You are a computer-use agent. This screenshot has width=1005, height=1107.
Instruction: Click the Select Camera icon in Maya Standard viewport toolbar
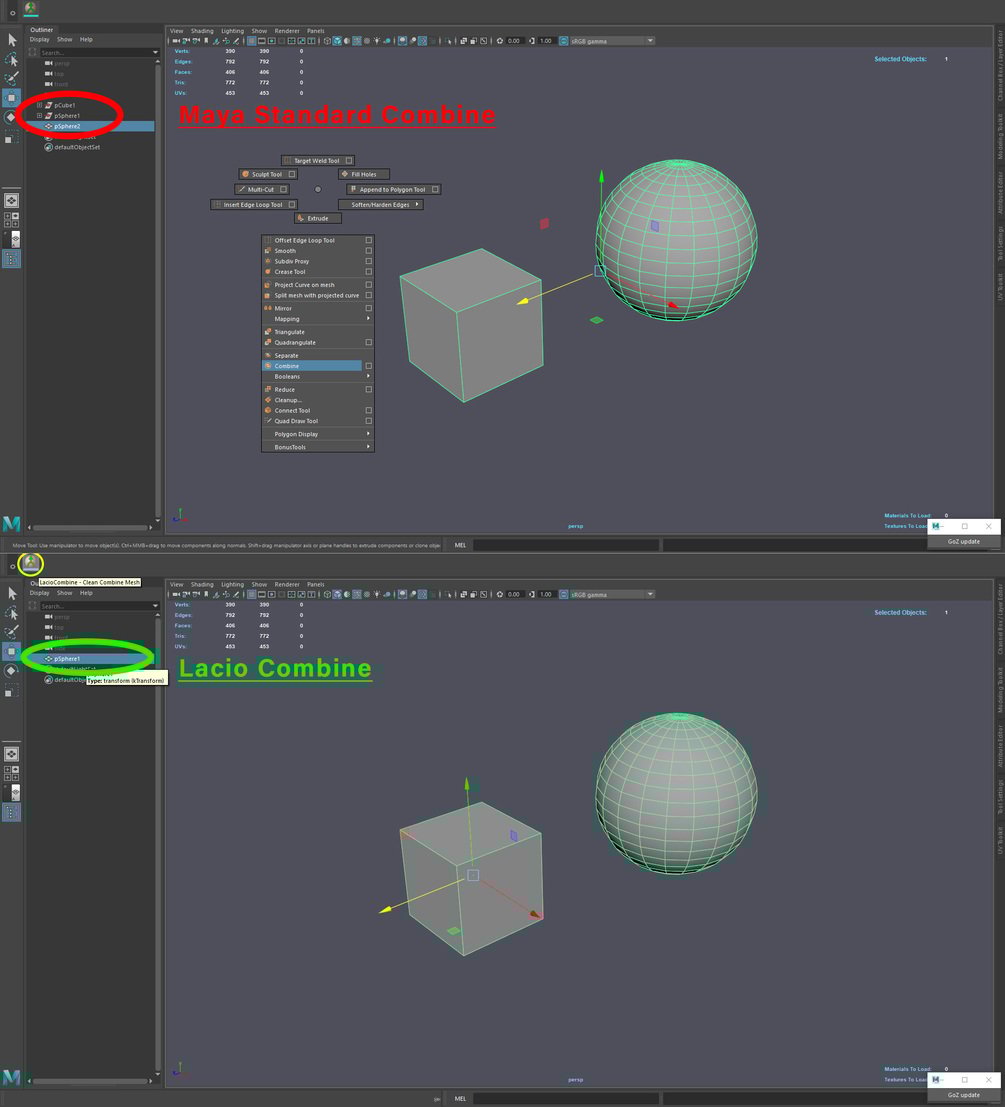click(x=176, y=41)
